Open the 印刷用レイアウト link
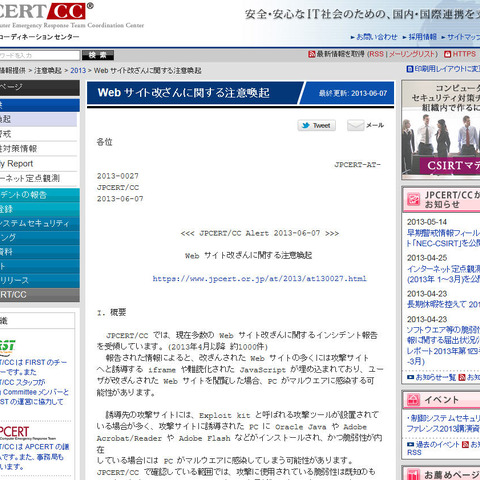The width and height of the screenshot is (480, 480). (x=447, y=69)
